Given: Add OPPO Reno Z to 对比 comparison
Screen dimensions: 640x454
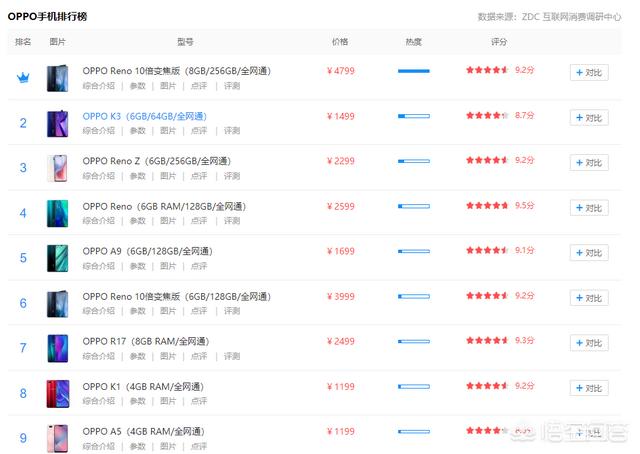Looking at the screenshot, I should pos(589,163).
